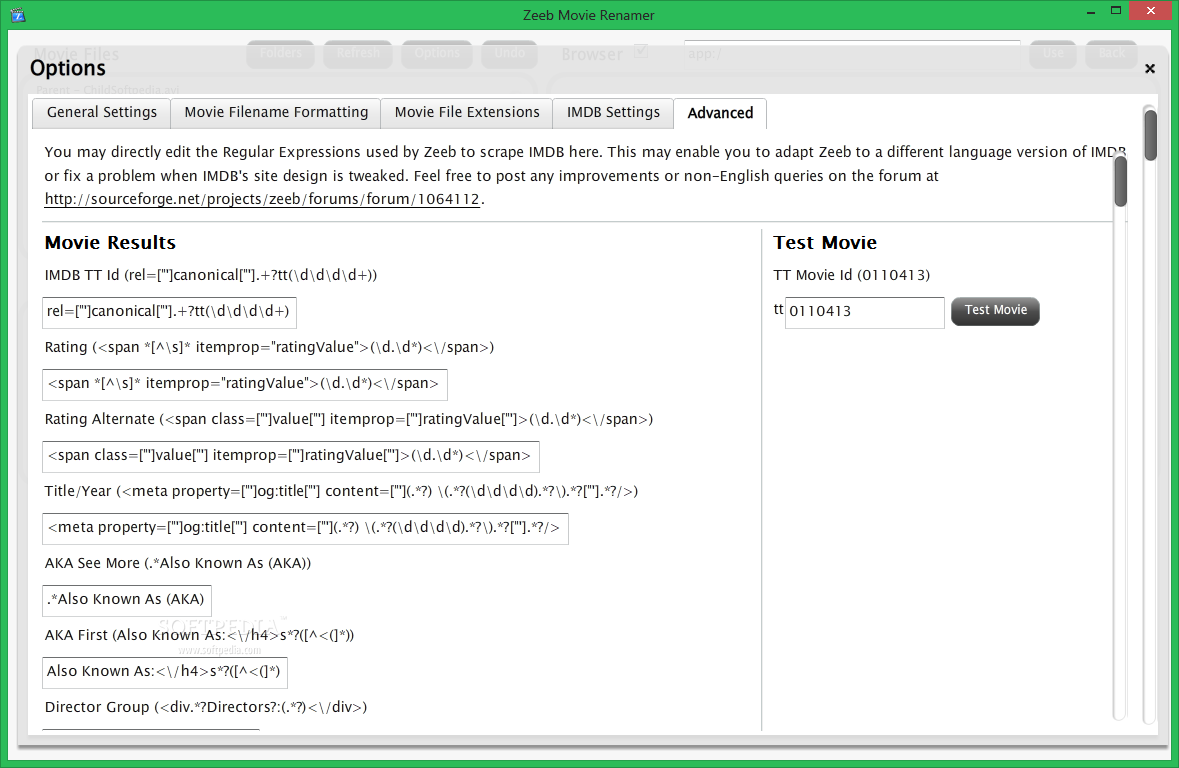Click the 'TT Movie Id (0110413)' label
The width and height of the screenshot is (1179, 768).
(852, 275)
